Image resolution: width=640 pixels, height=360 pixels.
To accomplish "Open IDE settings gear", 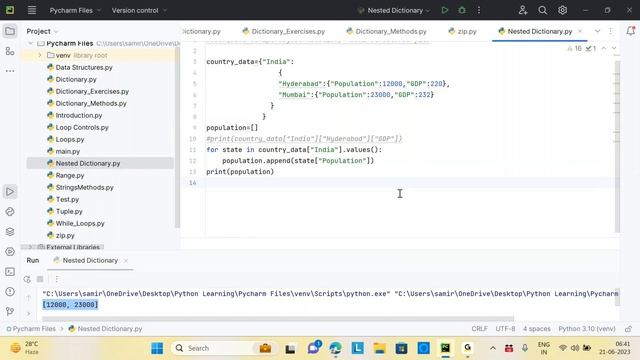I will [x=562, y=10].
